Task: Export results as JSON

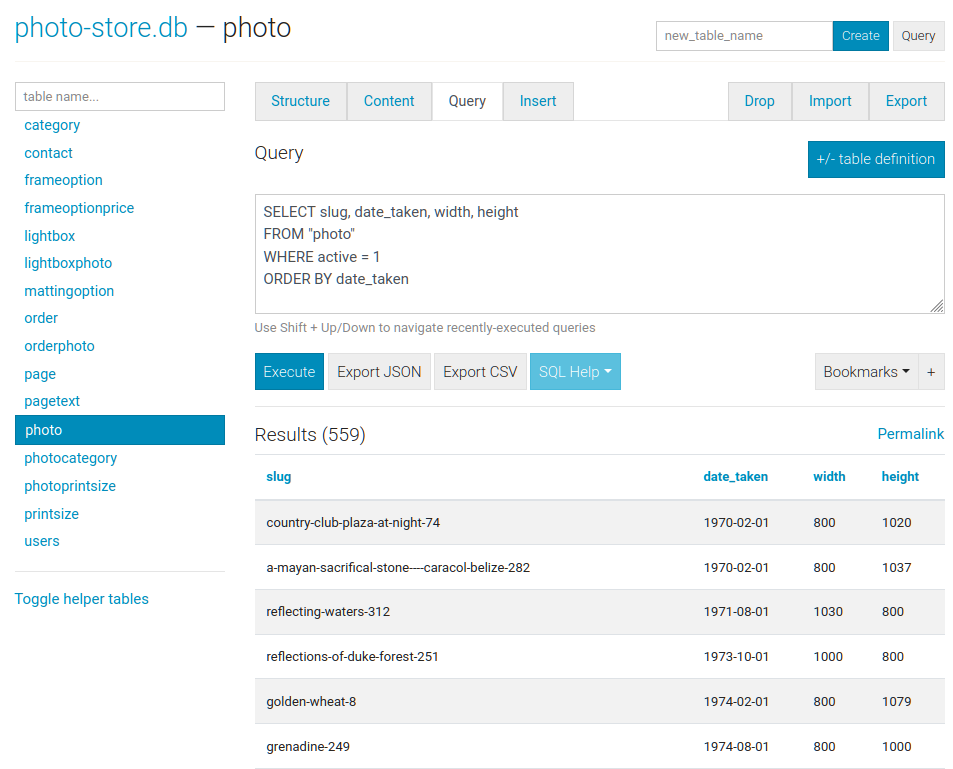Action: coord(379,372)
